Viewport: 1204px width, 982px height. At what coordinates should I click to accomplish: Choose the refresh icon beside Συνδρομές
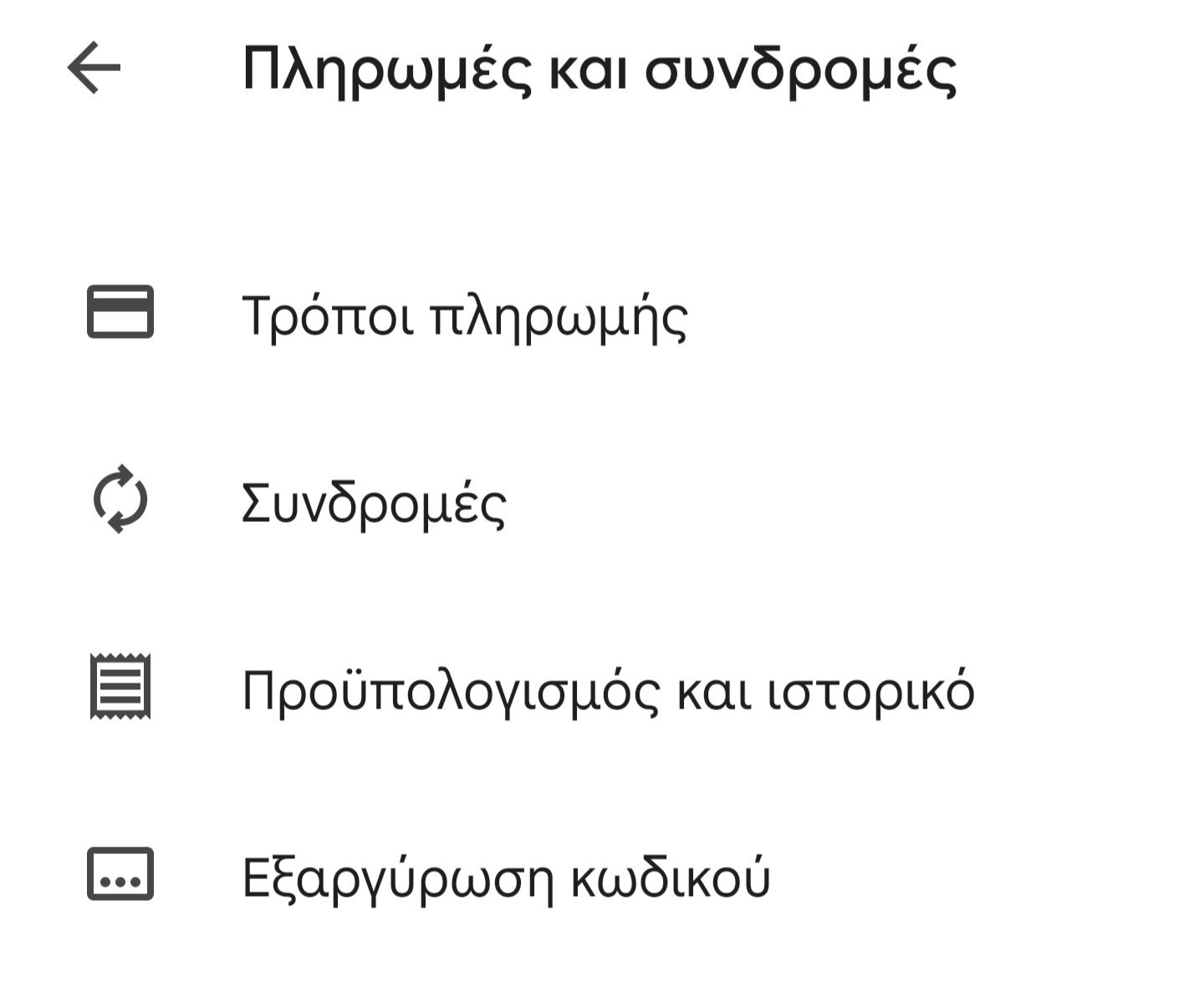coord(120,499)
